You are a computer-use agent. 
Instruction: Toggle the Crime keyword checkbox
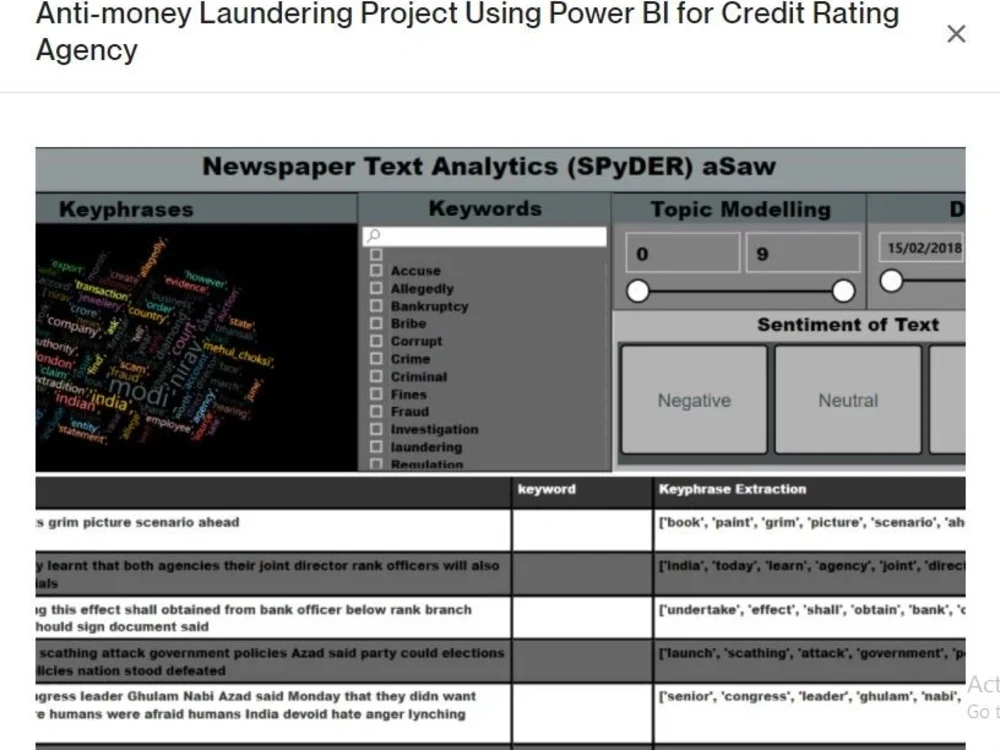click(x=376, y=359)
